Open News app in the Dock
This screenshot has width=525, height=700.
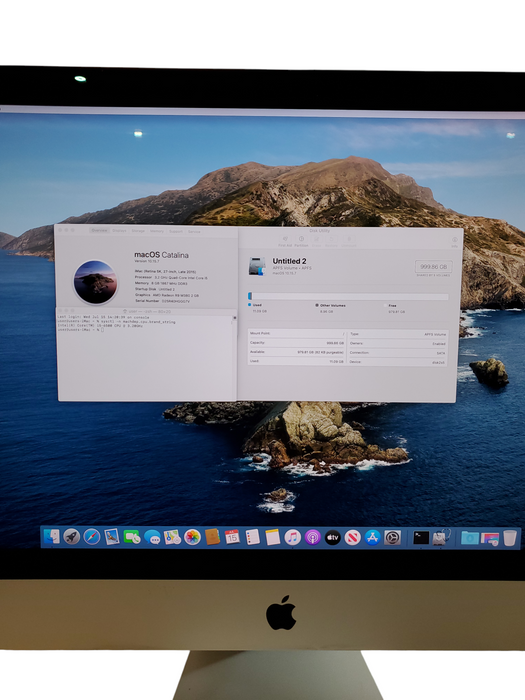353,538
